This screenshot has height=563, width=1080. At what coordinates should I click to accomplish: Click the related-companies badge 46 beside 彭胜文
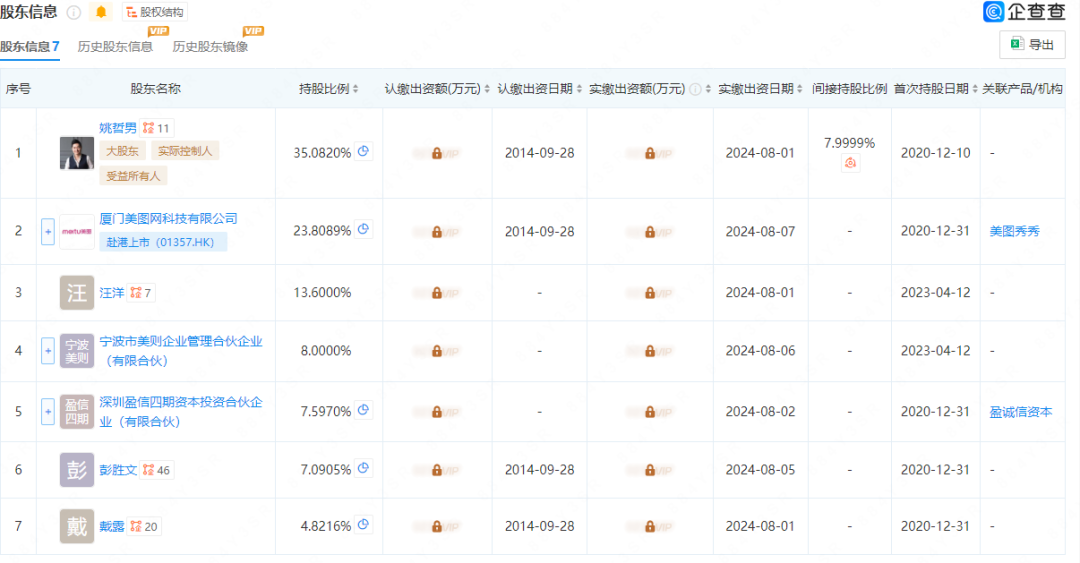click(157, 470)
